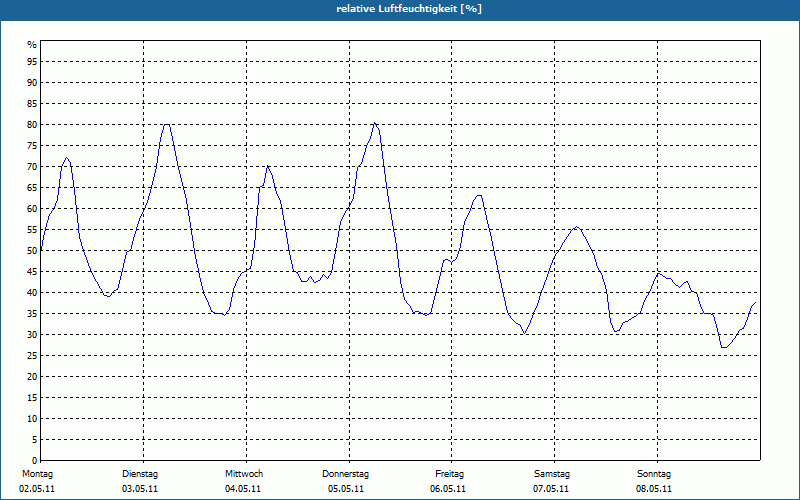
Task: Click the '%' unit label on the y-axis
Action: click(x=32, y=45)
